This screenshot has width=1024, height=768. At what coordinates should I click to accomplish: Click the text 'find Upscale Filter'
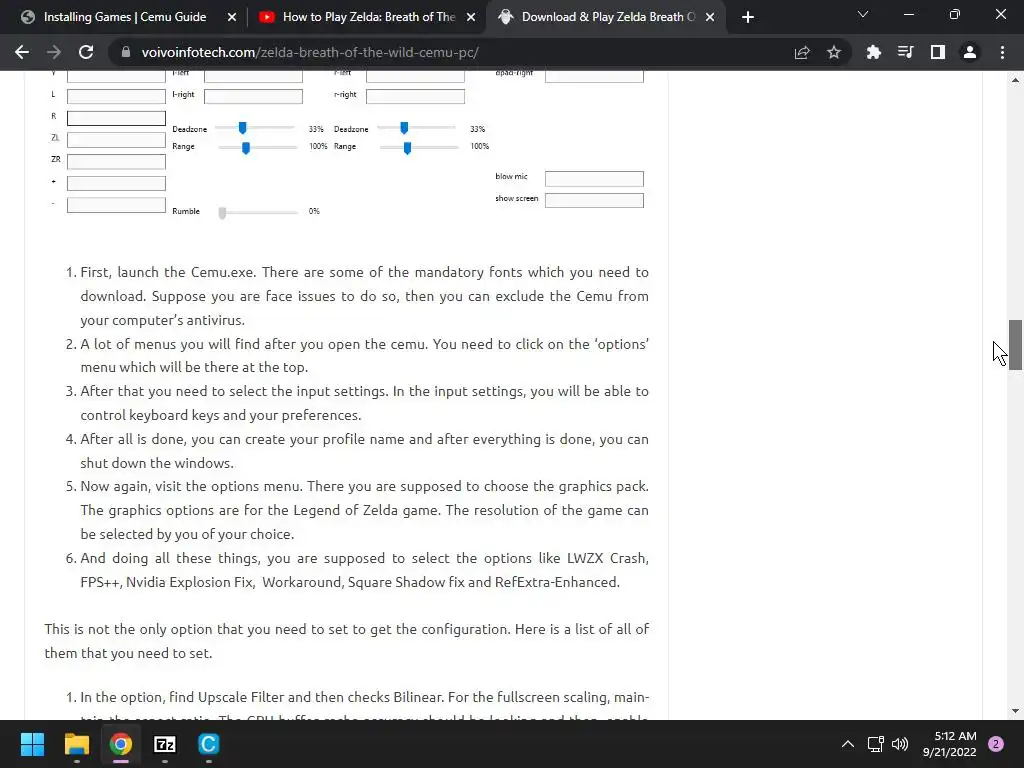coord(227,697)
